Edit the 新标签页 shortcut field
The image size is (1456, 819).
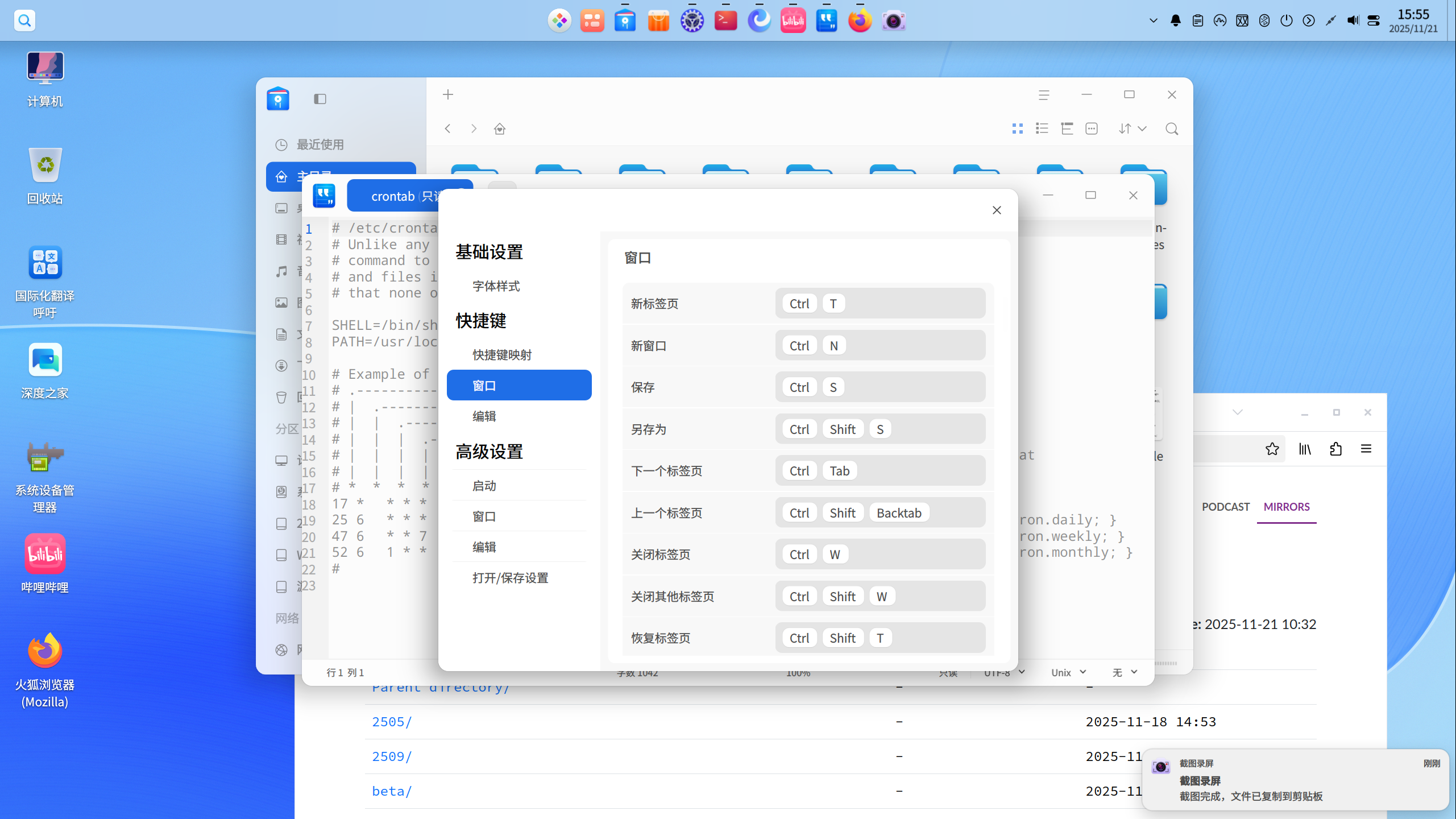point(880,304)
